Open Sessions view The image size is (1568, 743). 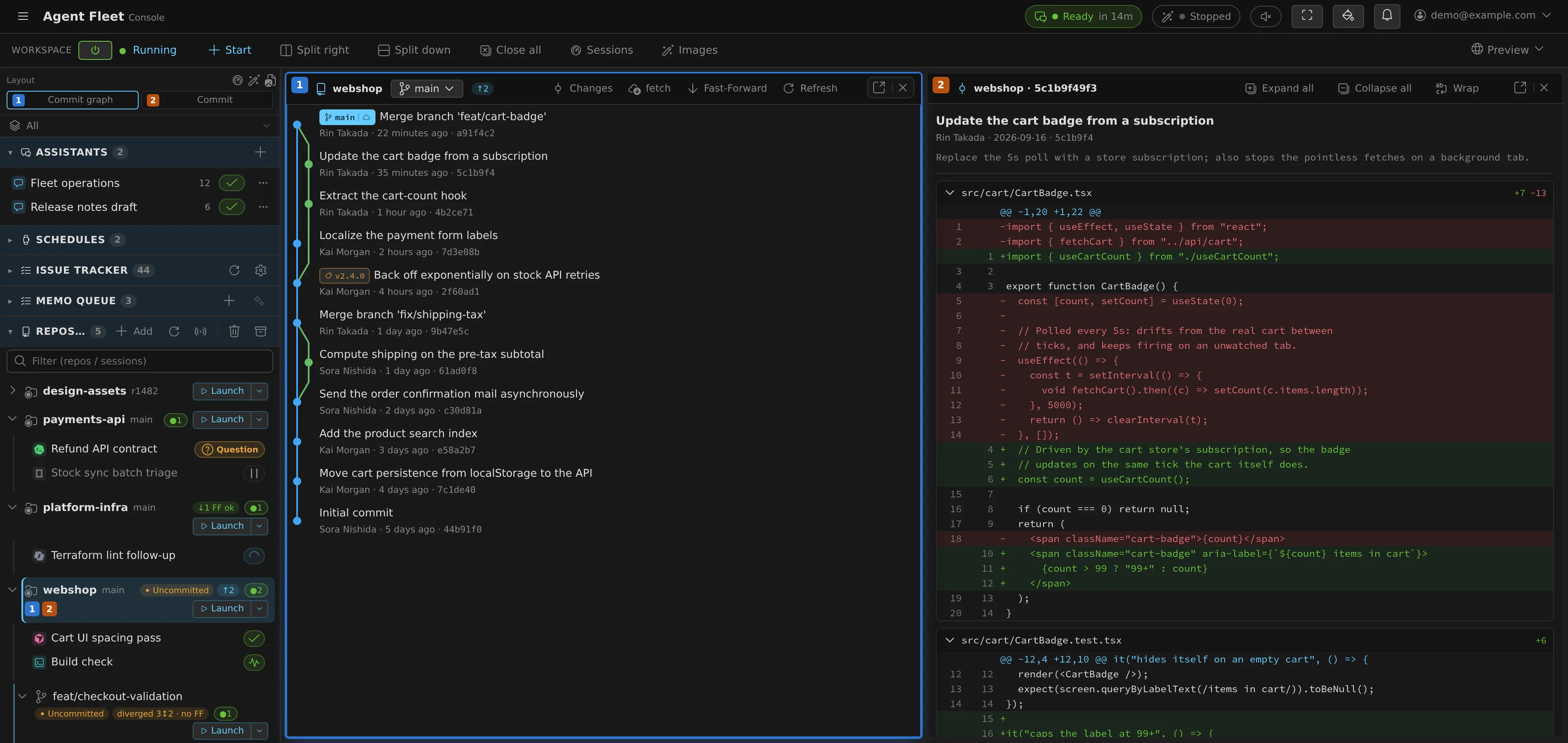click(602, 50)
